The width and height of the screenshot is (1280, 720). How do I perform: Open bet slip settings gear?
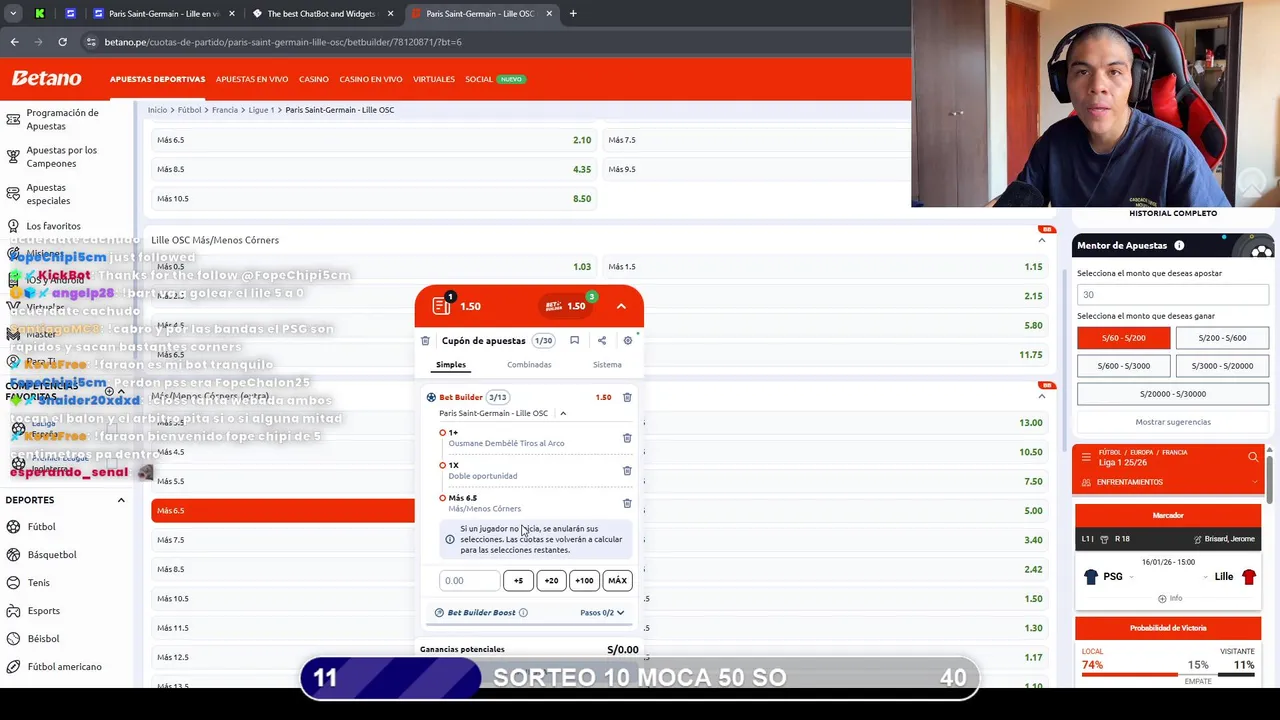point(628,341)
